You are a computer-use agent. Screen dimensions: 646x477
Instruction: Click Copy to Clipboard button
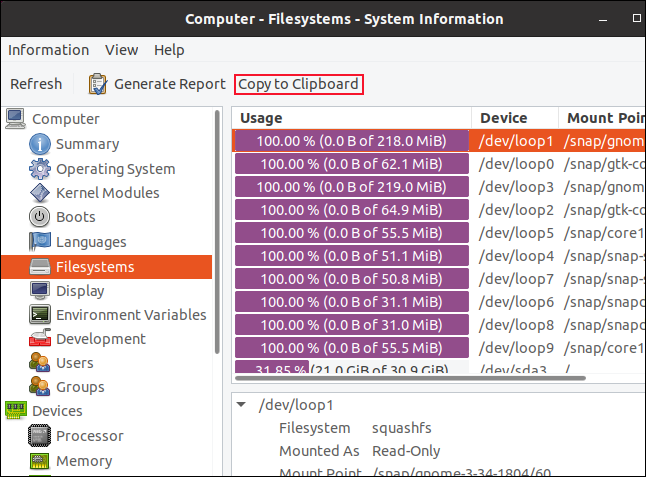[298, 84]
